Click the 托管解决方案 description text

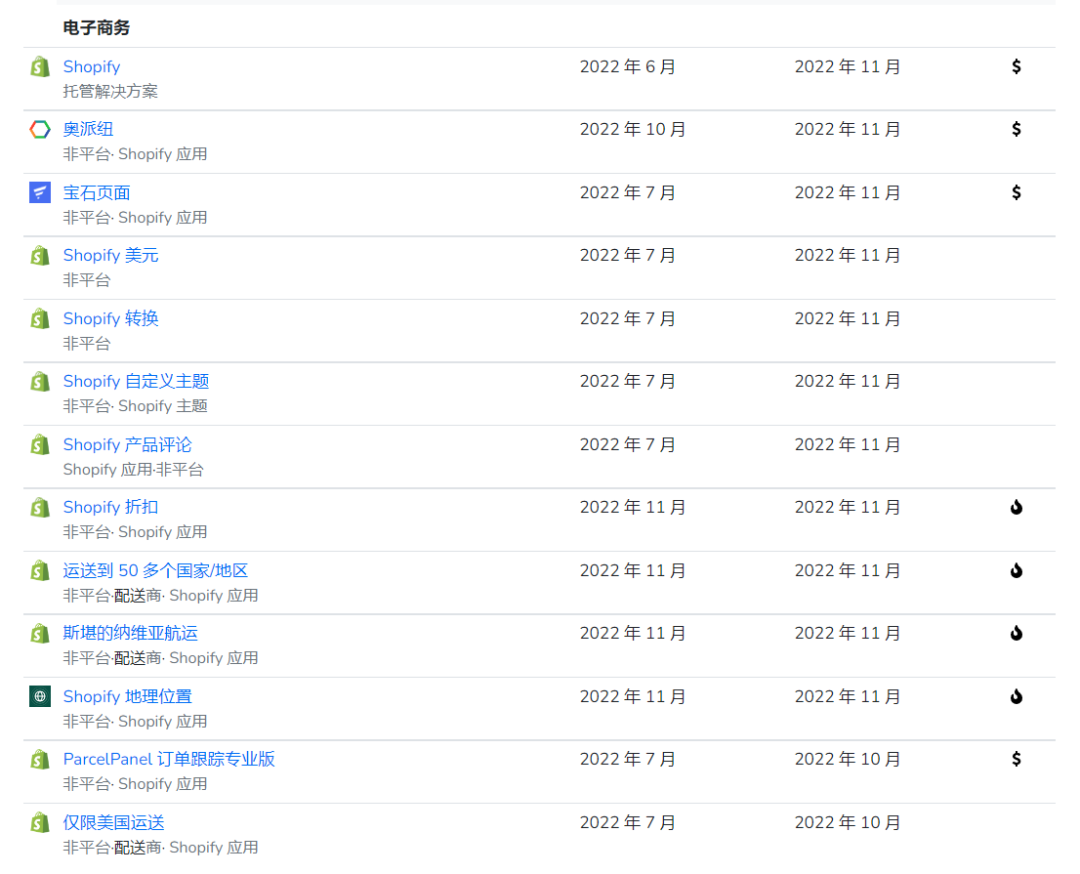[110, 92]
